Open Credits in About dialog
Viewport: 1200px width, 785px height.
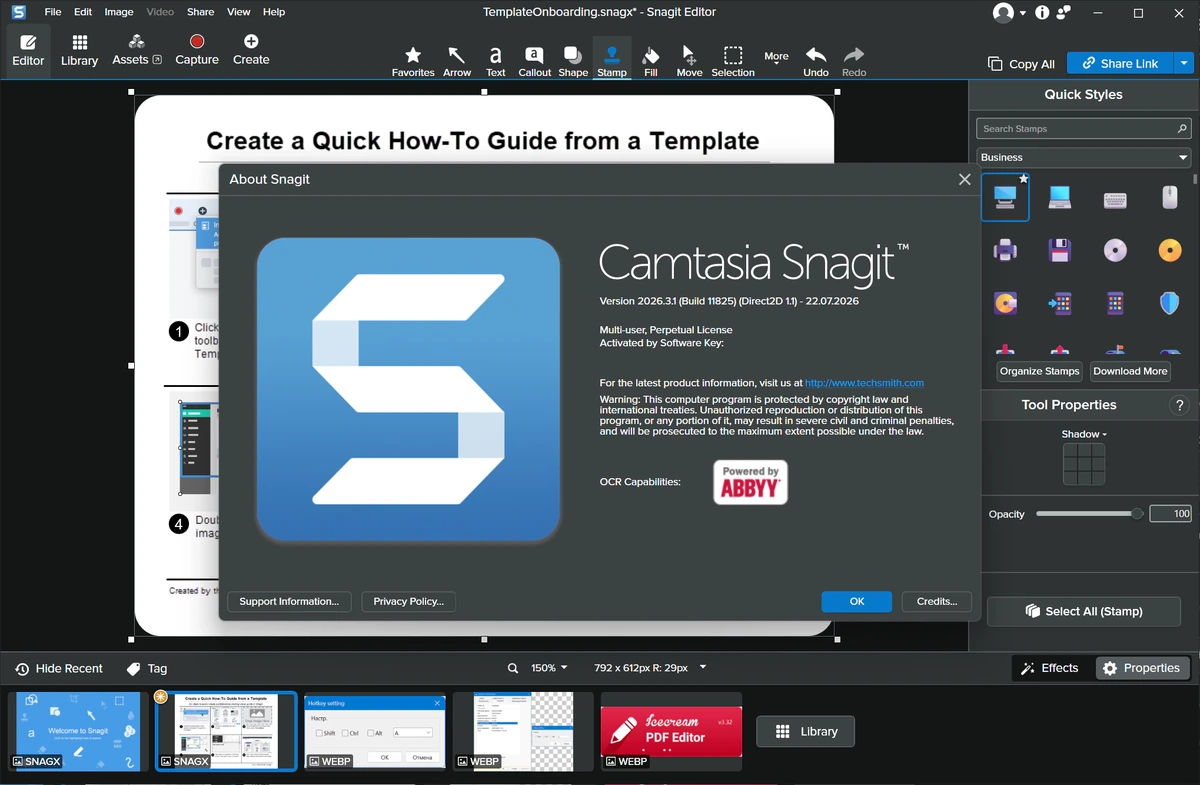(x=937, y=601)
